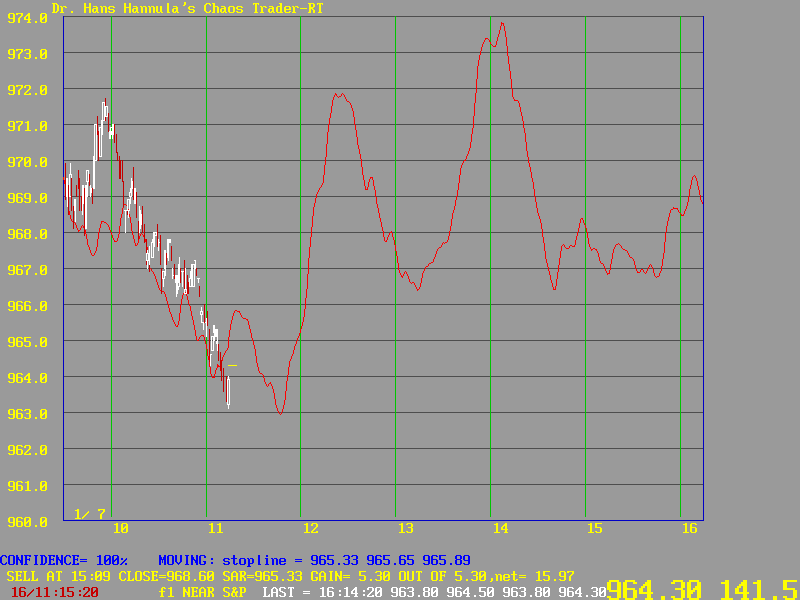Screen dimensions: 800x600
Task: Click the CLOSE=968.60 value
Action: pyautogui.click(x=167, y=577)
